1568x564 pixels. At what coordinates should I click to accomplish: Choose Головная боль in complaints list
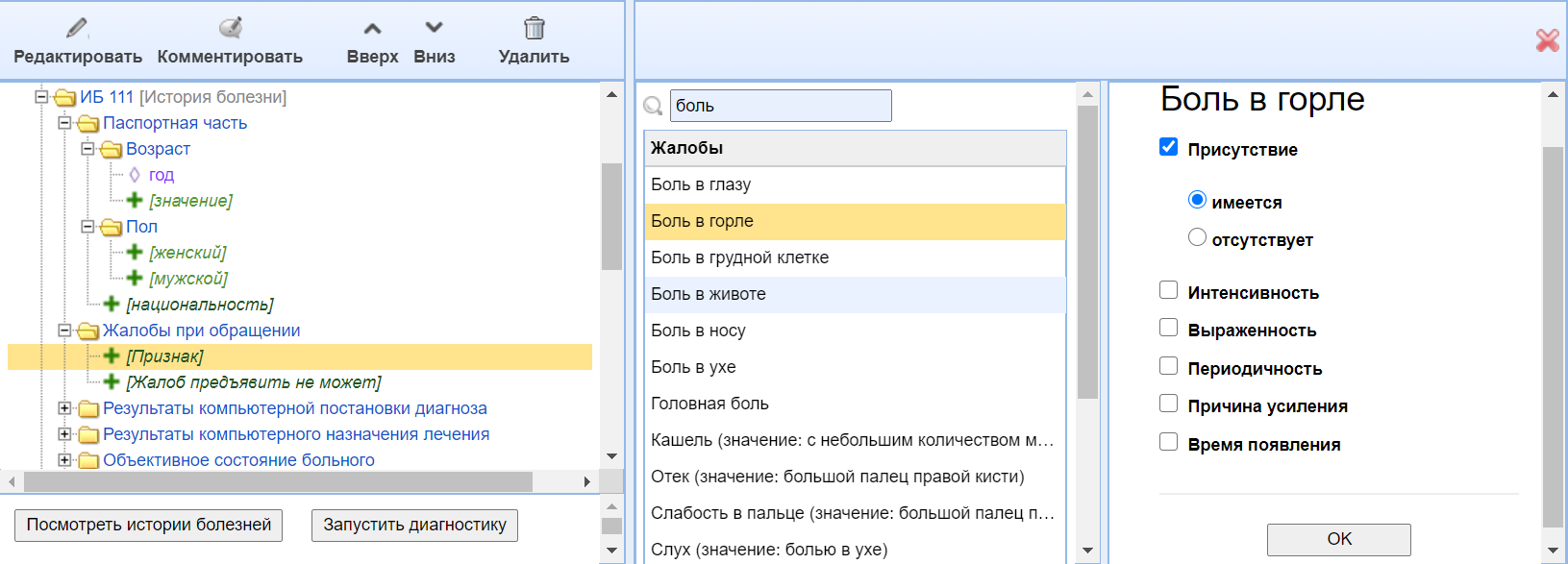pos(709,404)
